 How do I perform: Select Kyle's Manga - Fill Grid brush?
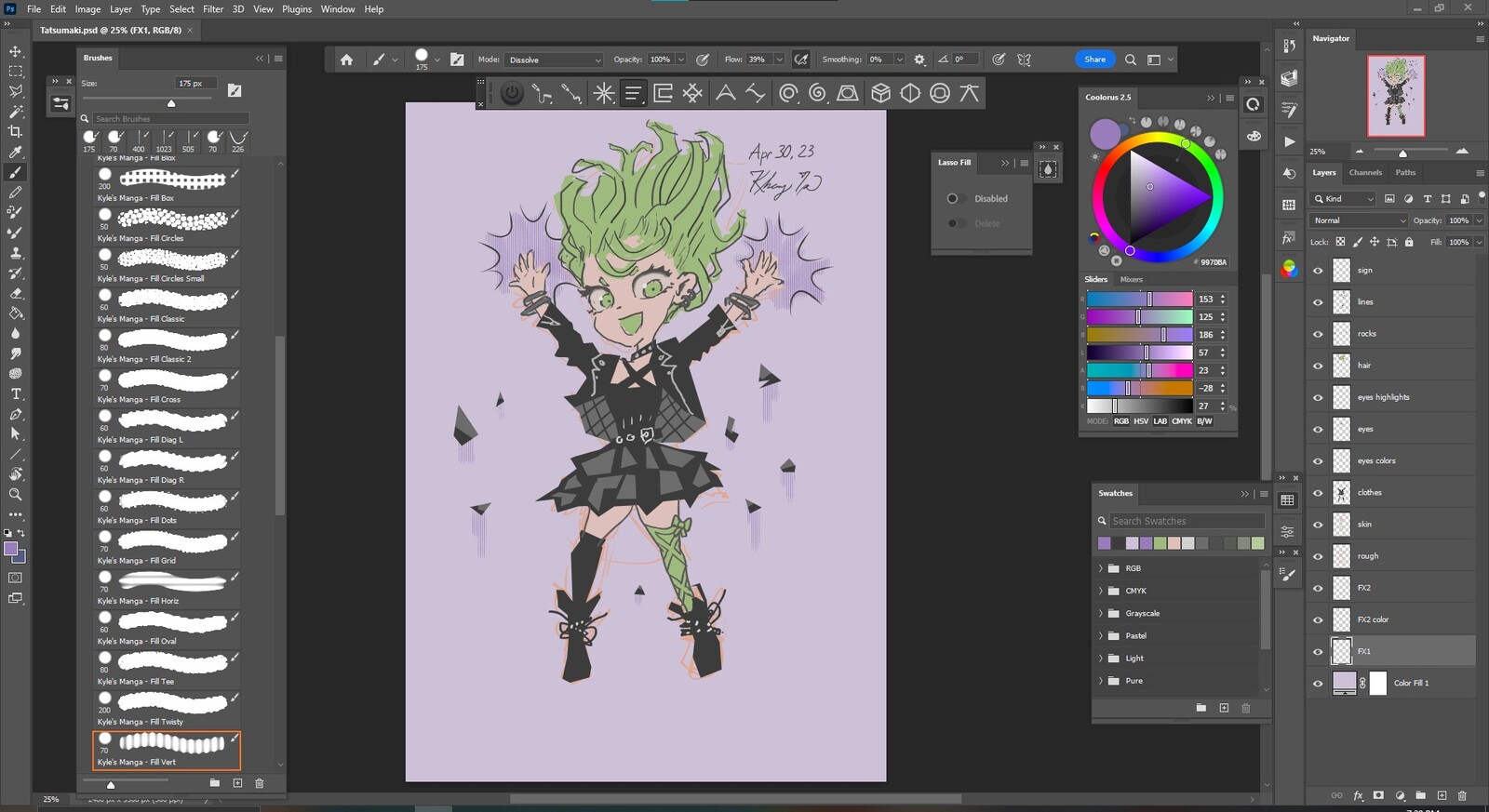coord(167,547)
